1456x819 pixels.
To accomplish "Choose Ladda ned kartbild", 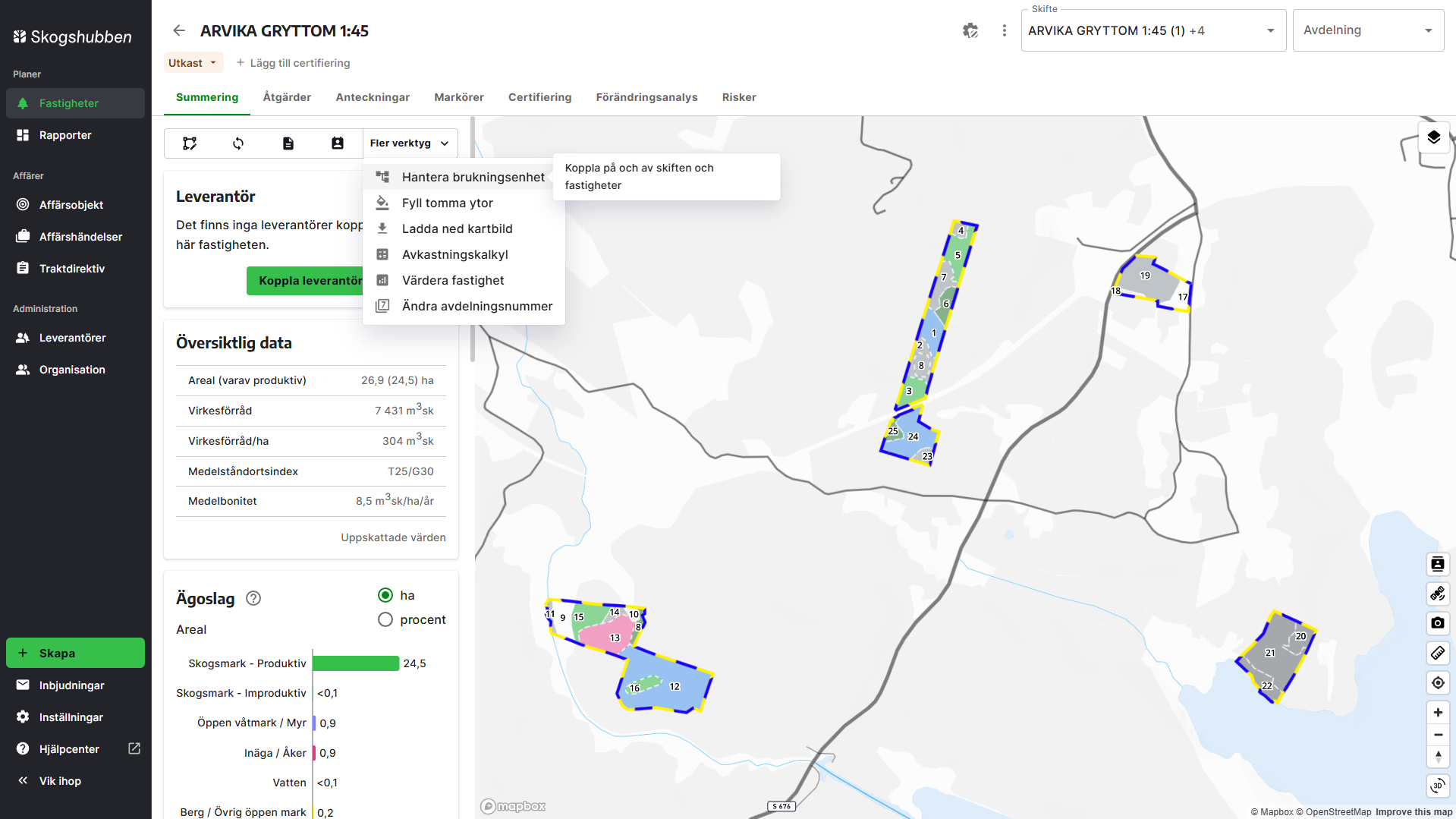I will (x=464, y=228).
